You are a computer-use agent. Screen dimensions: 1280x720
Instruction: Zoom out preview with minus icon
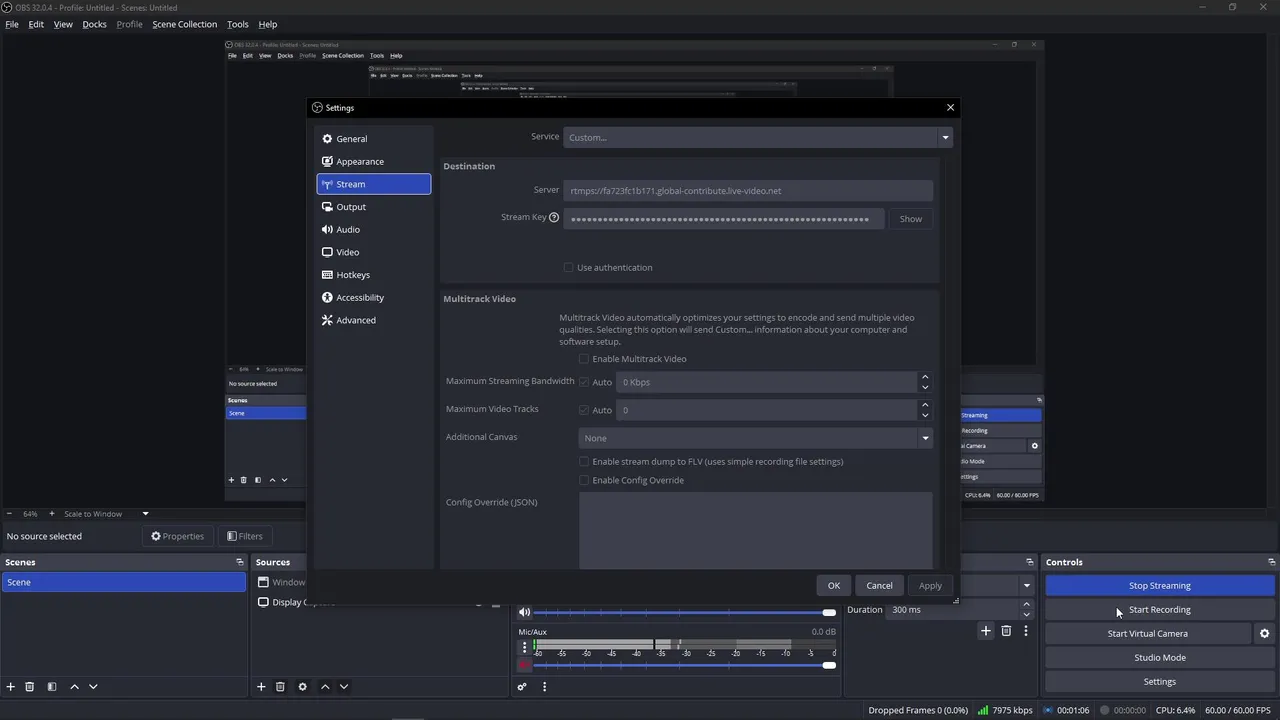tap(9, 514)
